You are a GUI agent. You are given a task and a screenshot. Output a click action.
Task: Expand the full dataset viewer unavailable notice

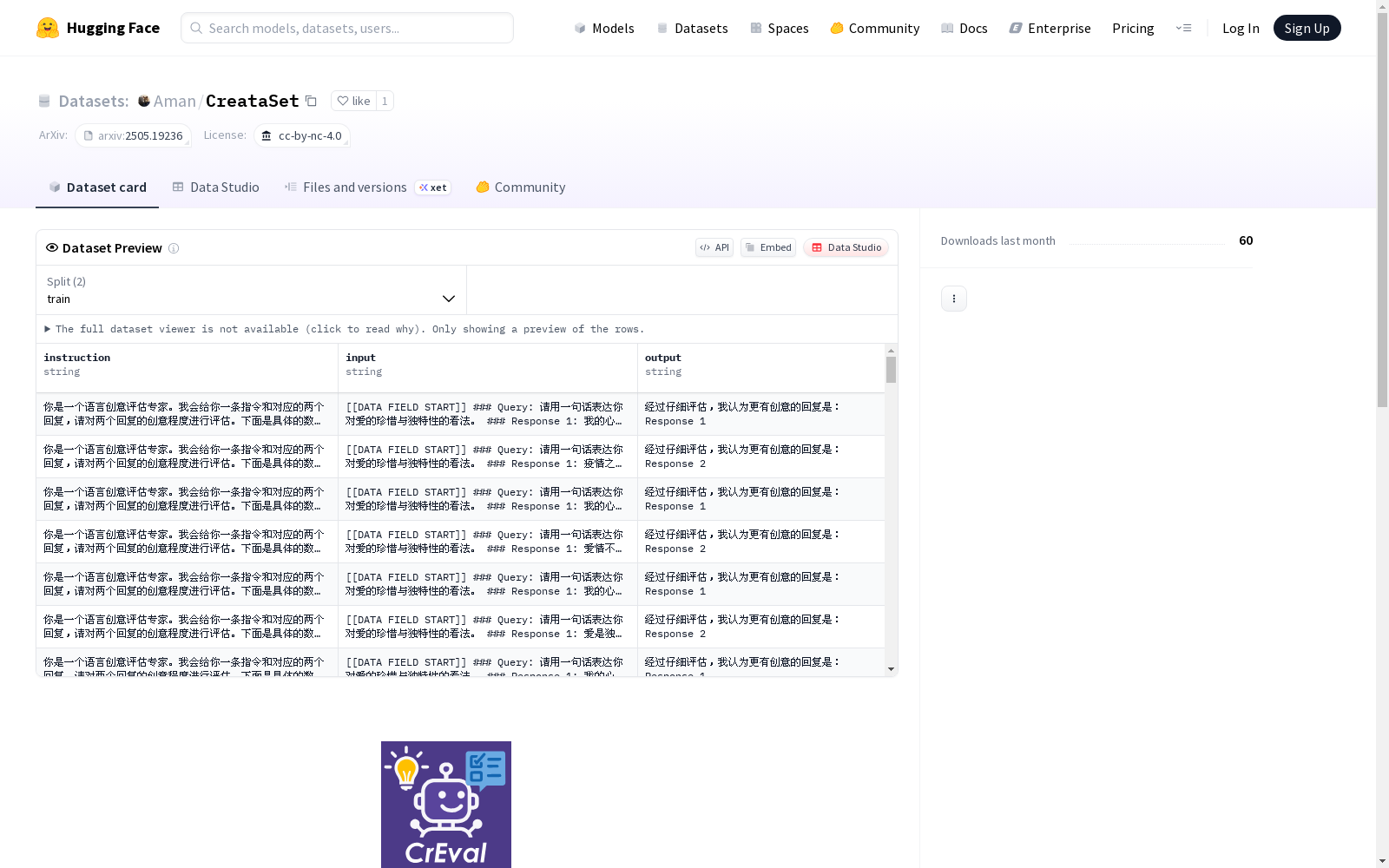(345, 329)
